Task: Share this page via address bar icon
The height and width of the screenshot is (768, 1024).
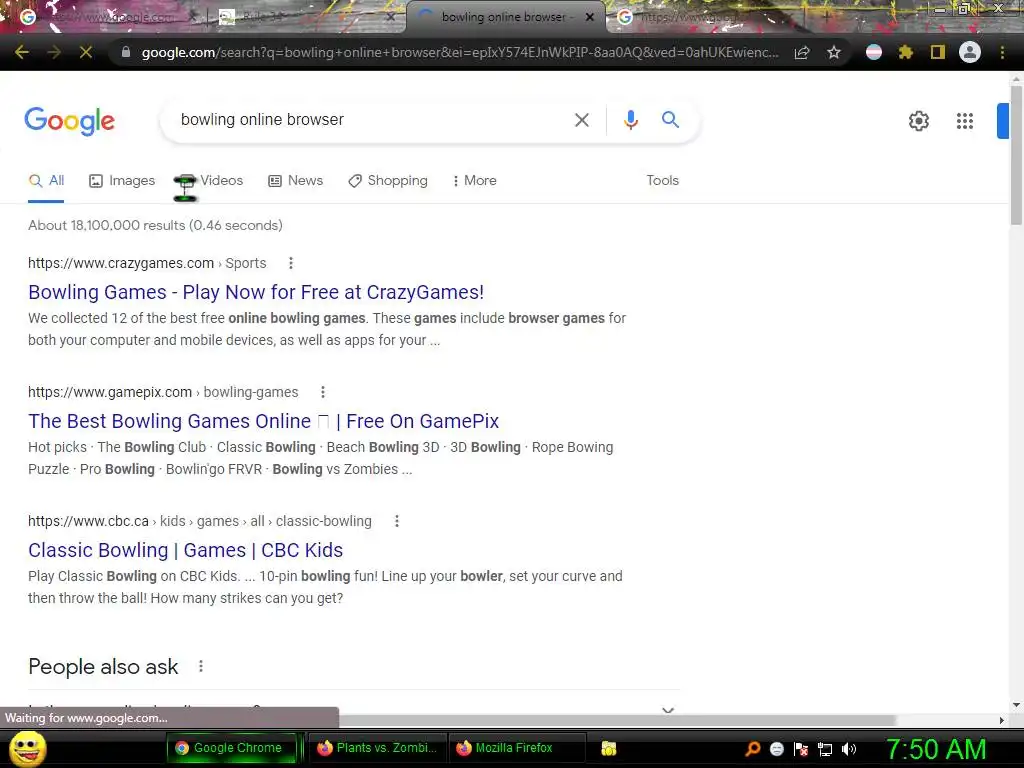Action: click(802, 52)
